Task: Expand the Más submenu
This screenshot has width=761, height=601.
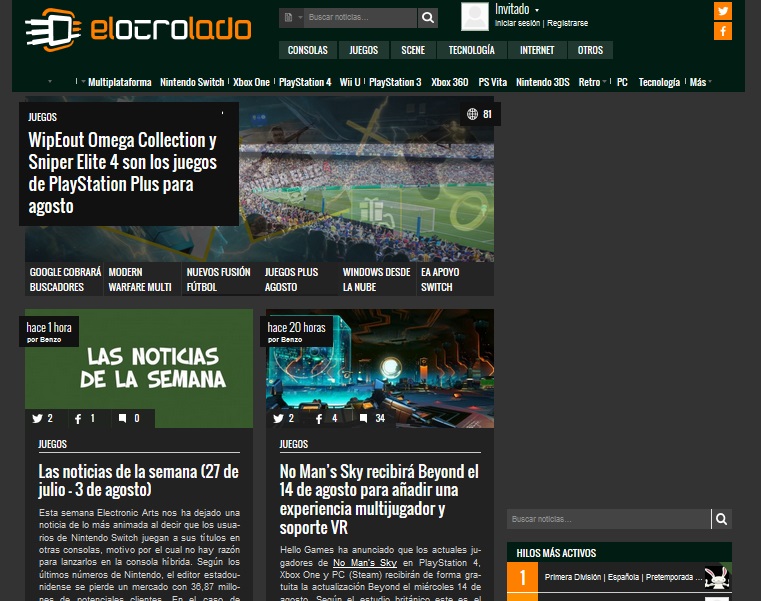Action: pos(710,82)
